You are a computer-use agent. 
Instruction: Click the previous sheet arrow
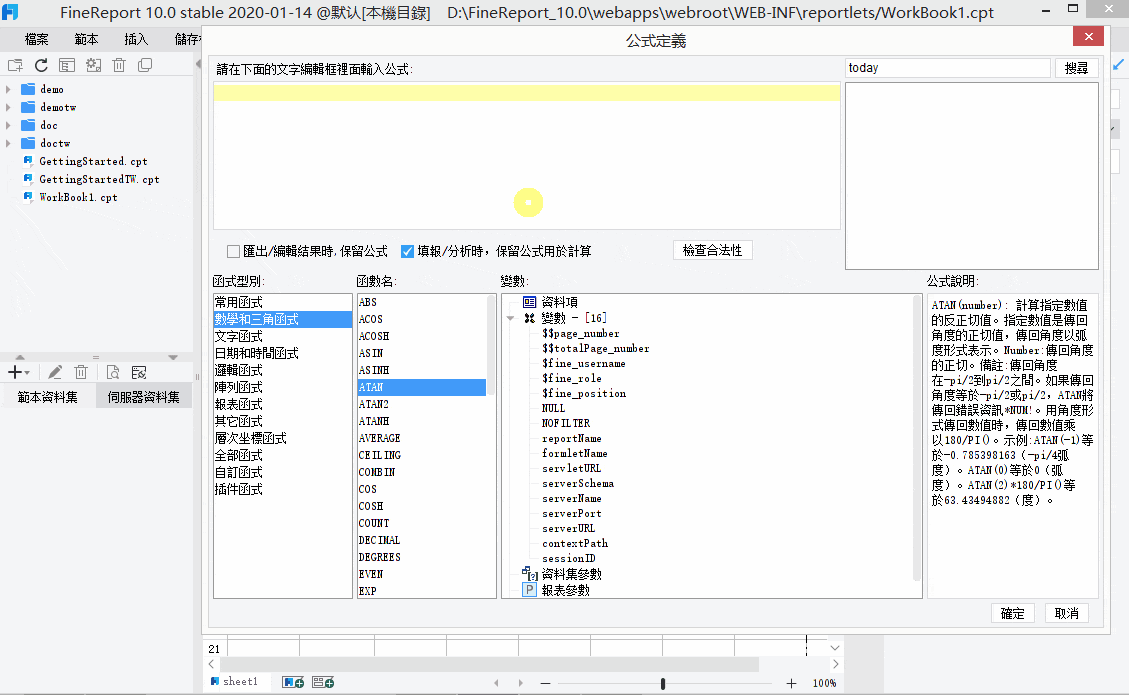click(496, 683)
